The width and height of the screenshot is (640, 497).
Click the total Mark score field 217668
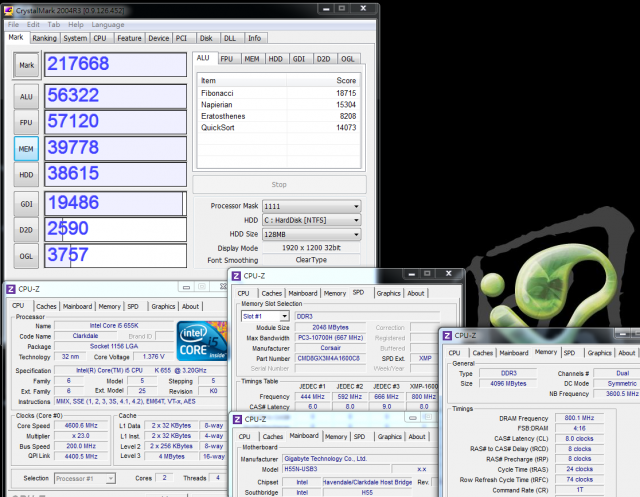click(x=116, y=64)
